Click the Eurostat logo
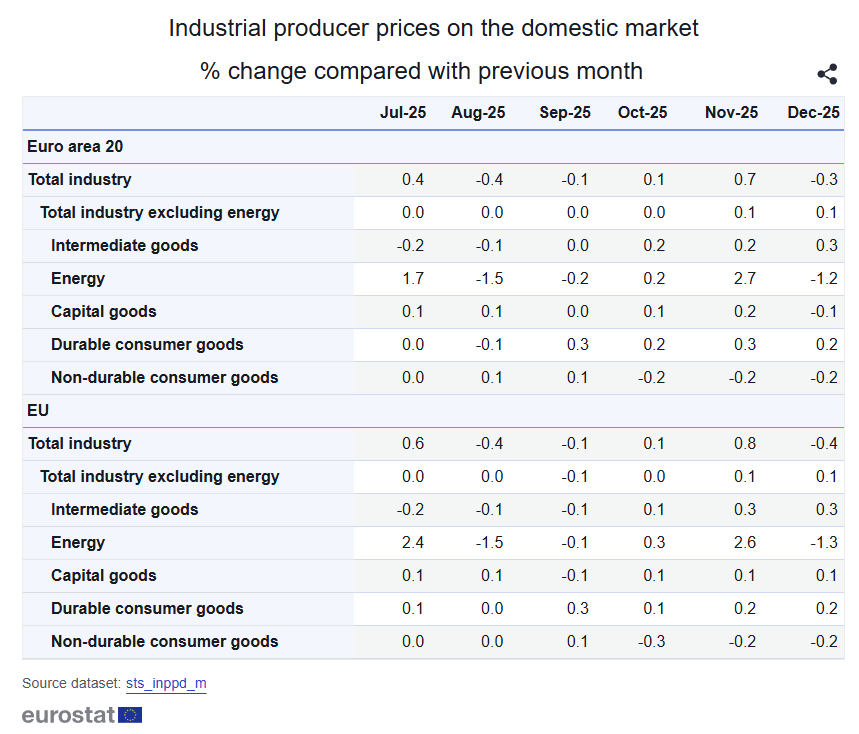This screenshot has width=859, height=734. [82, 715]
